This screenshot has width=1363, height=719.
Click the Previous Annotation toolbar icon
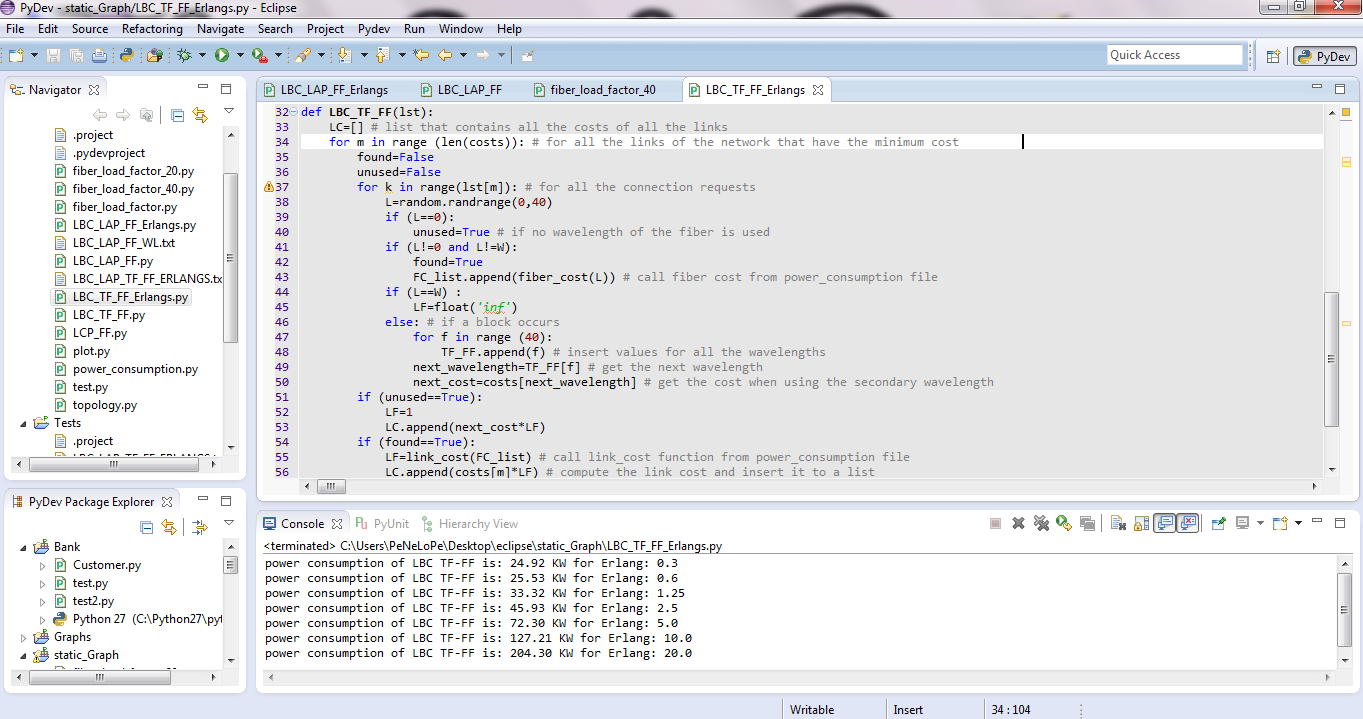[x=382, y=55]
